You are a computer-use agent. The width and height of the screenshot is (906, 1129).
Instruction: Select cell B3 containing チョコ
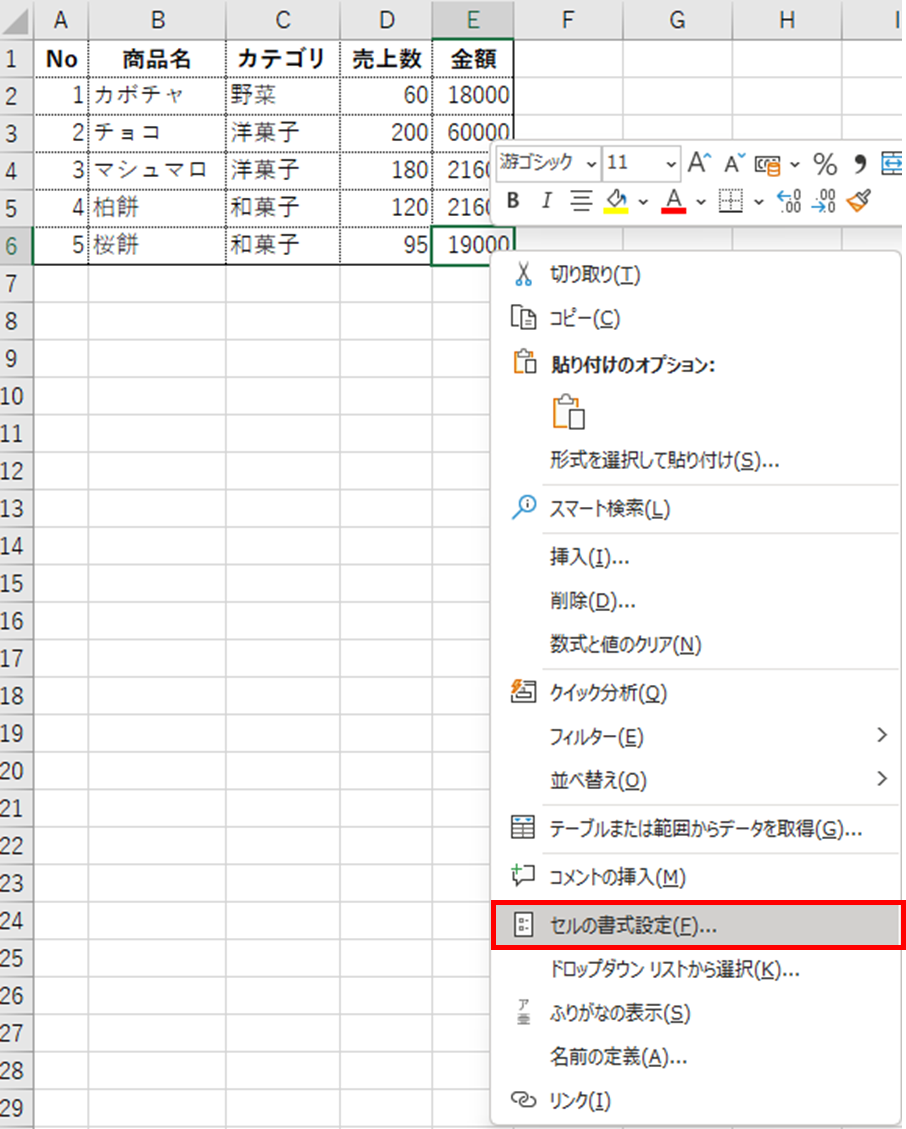click(156, 133)
